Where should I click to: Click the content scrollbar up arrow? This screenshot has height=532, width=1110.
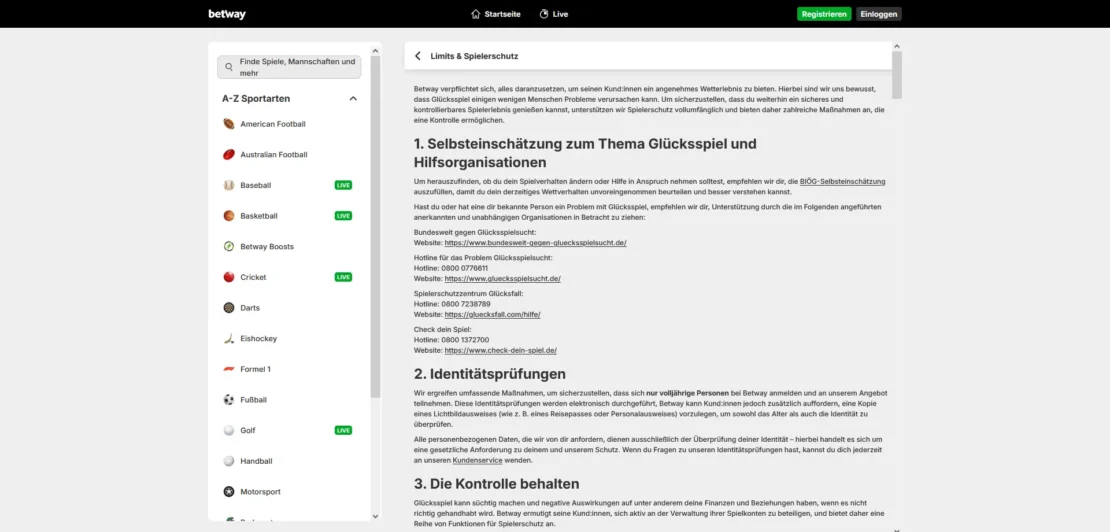(x=897, y=47)
